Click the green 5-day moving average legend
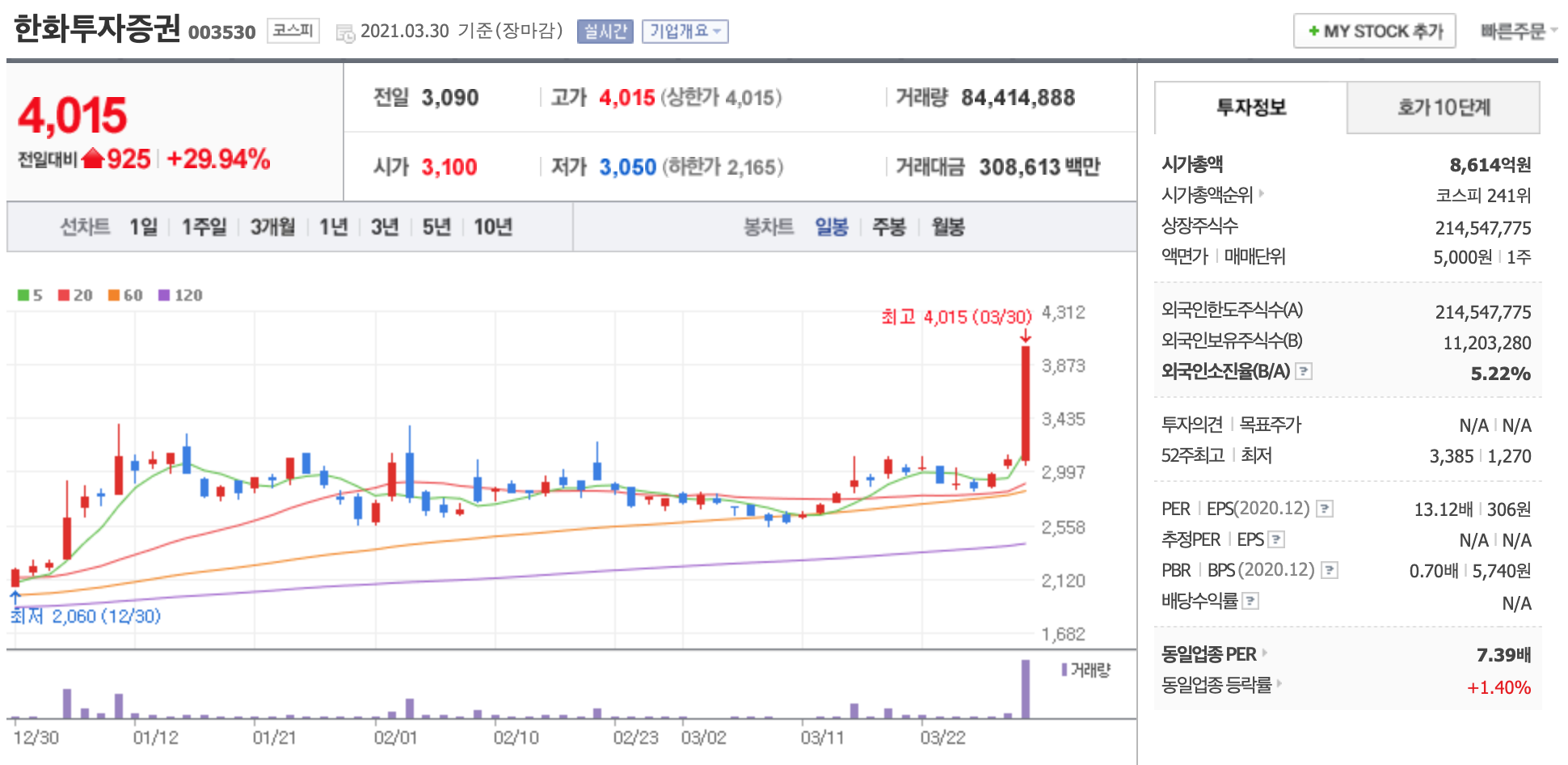The width and height of the screenshot is (1568, 765). coord(30,295)
